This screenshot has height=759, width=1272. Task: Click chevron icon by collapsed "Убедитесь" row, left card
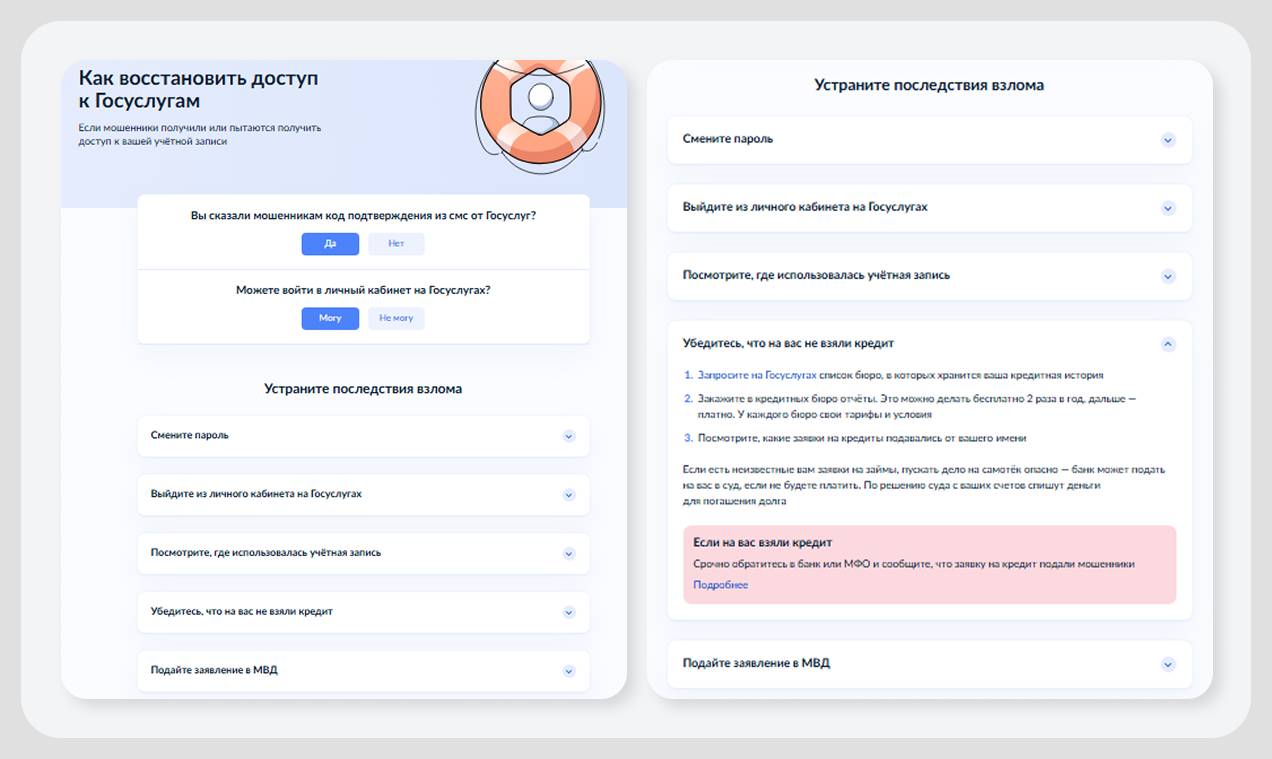[x=569, y=612]
